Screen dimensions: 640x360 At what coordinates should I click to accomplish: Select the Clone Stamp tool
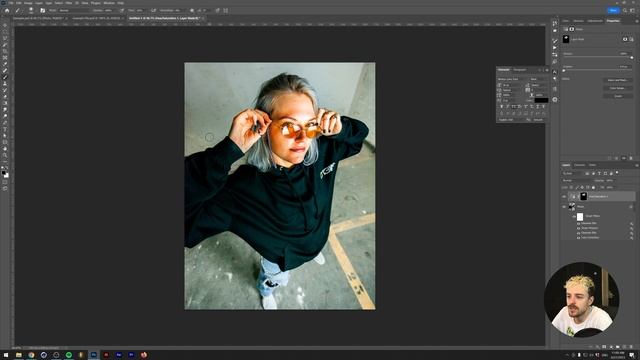tap(5, 84)
